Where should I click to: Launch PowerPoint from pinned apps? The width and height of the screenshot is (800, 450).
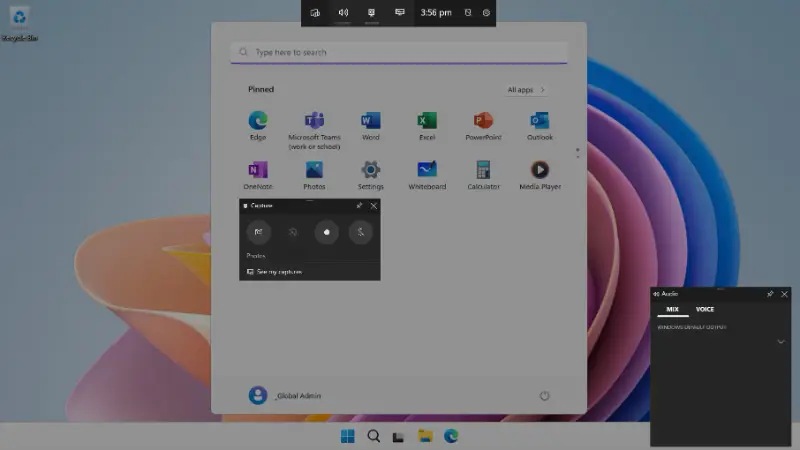click(483, 126)
